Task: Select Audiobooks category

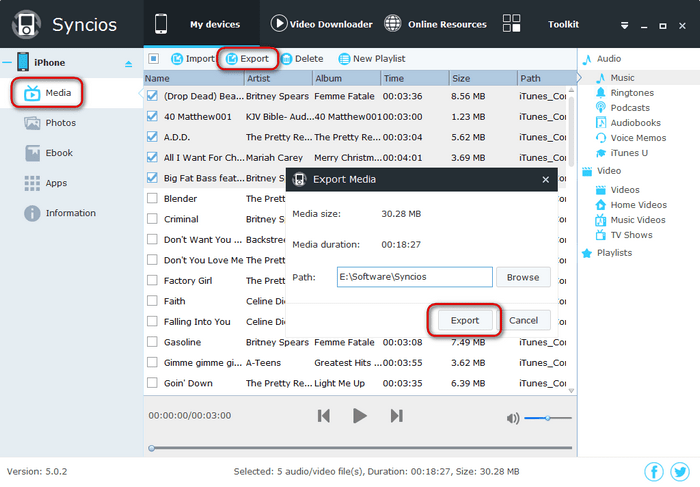Action: point(628,123)
